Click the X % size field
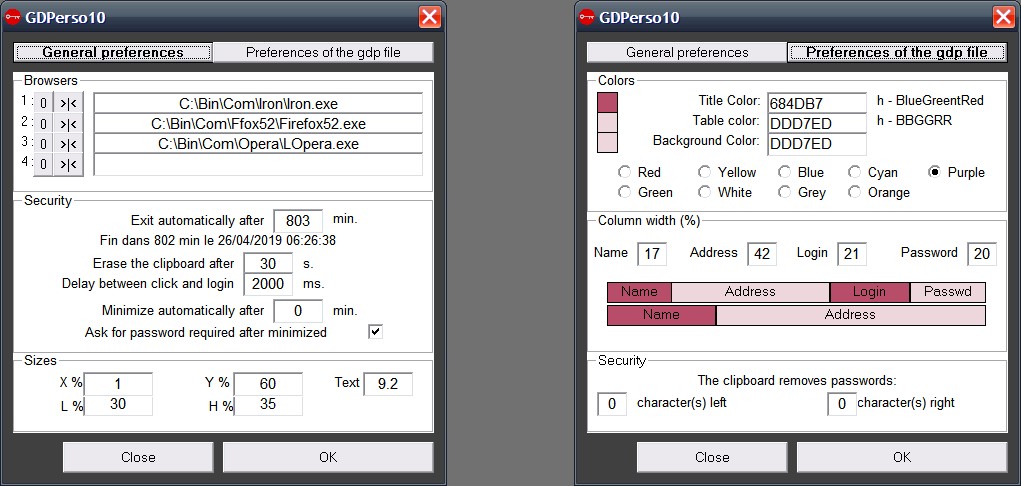This screenshot has width=1021, height=486. point(118,384)
